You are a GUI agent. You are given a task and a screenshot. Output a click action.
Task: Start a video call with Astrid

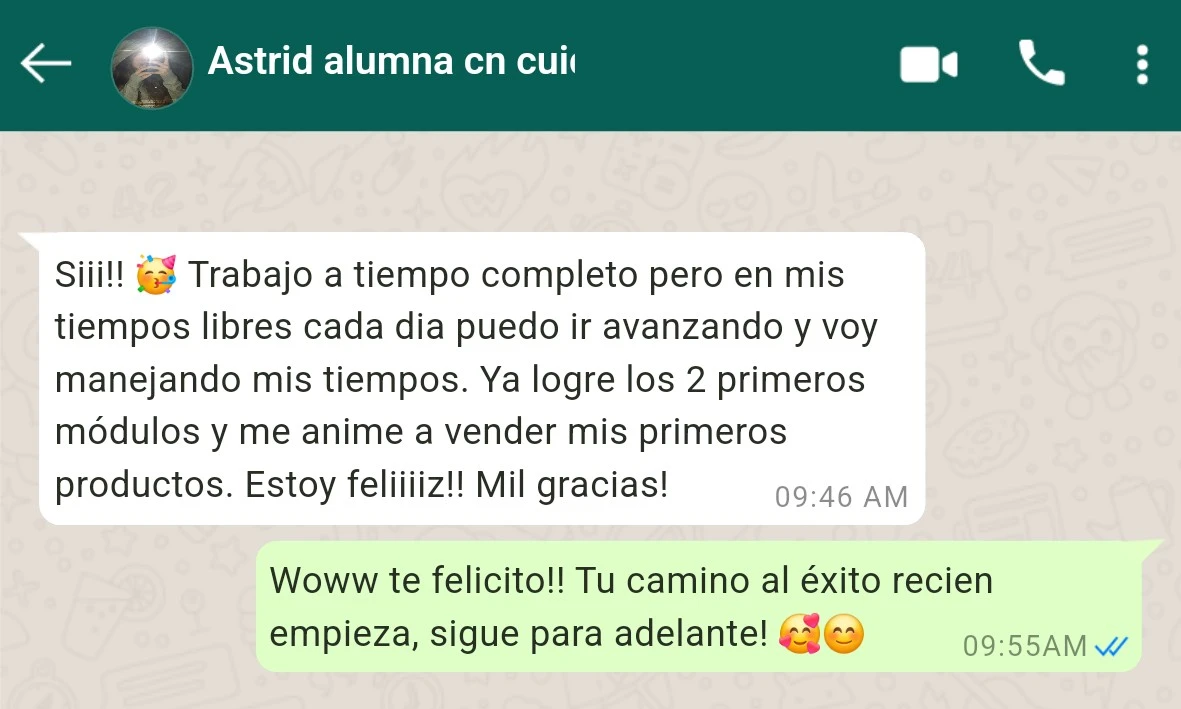point(928,64)
